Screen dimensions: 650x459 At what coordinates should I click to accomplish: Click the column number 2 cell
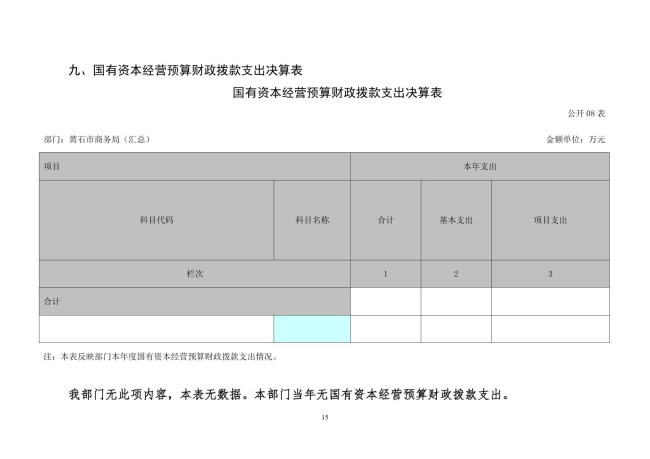click(455, 274)
